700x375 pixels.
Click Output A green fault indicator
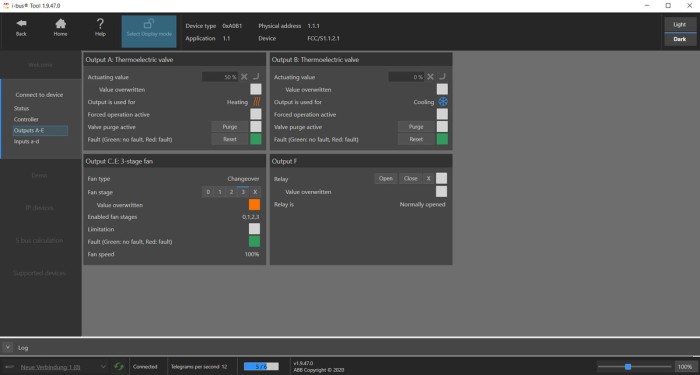tap(256, 139)
